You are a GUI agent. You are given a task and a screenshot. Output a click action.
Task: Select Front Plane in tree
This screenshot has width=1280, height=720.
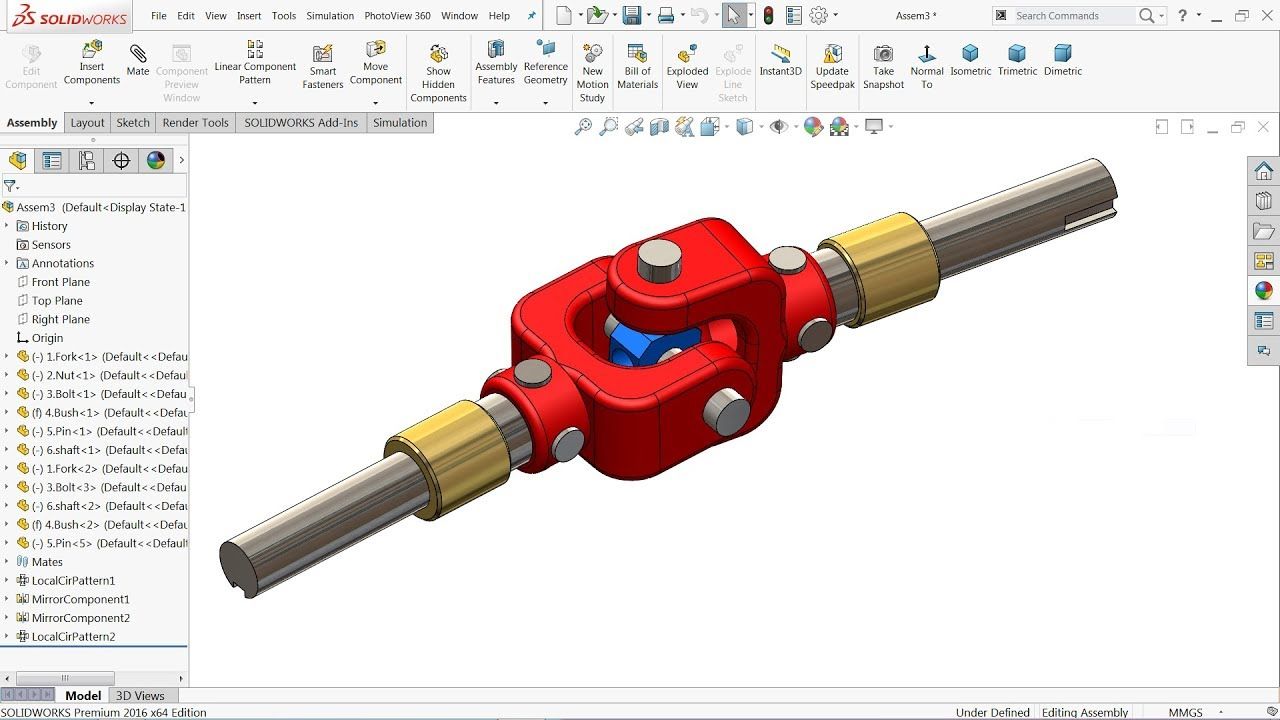(60, 282)
